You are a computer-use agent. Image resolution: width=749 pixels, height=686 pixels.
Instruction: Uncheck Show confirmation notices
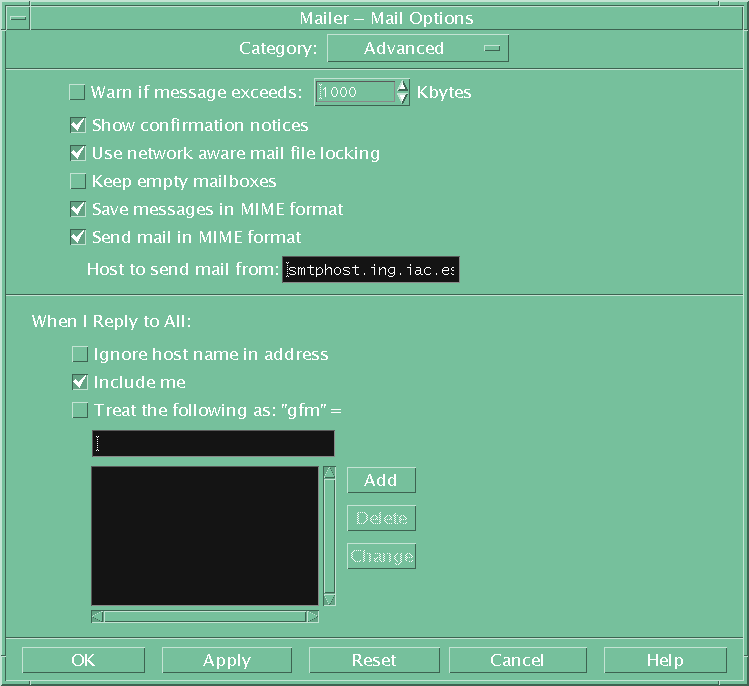[x=77, y=126]
